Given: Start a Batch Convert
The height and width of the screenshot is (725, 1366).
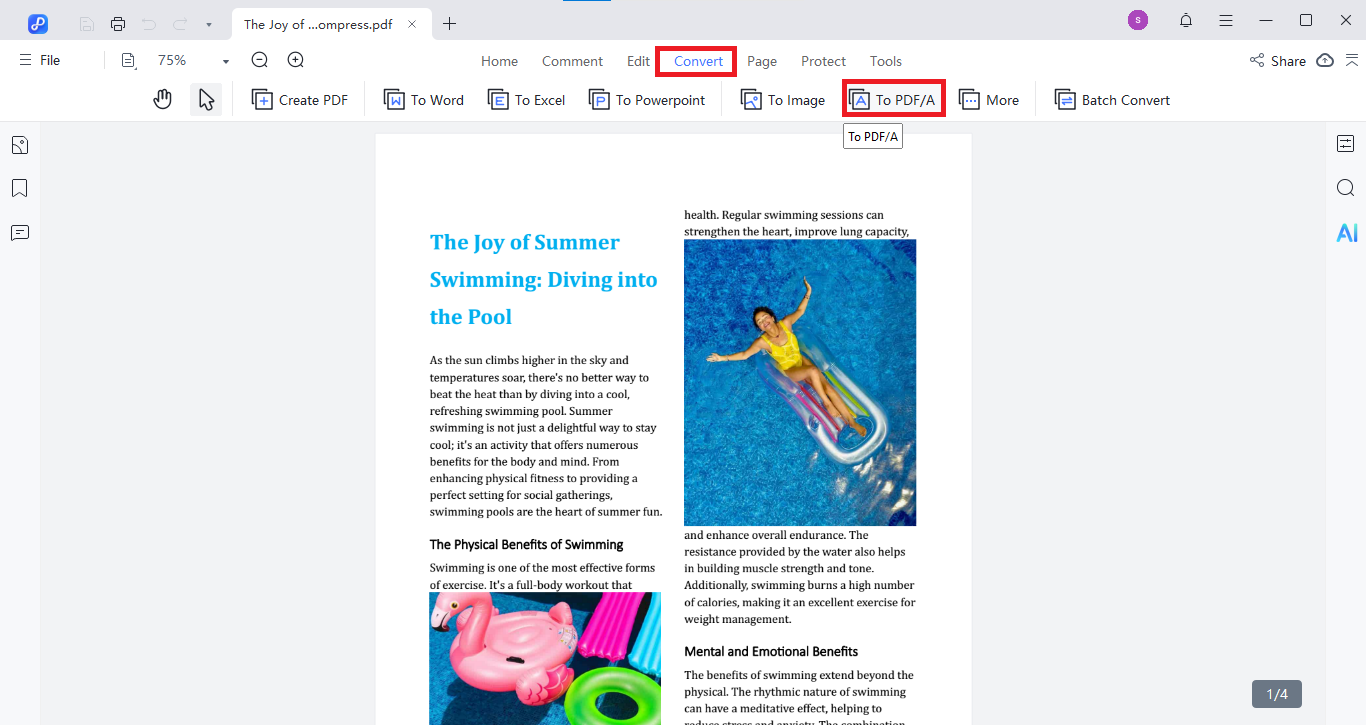Looking at the screenshot, I should click(x=1111, y=99).
